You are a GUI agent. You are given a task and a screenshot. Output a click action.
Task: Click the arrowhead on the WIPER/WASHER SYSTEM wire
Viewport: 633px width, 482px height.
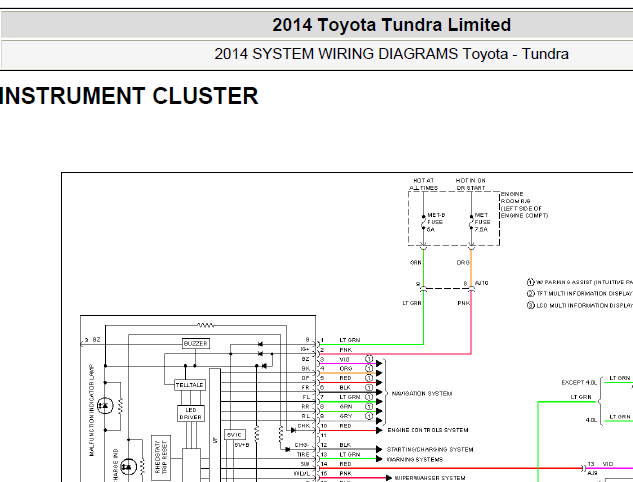point(389,478)
